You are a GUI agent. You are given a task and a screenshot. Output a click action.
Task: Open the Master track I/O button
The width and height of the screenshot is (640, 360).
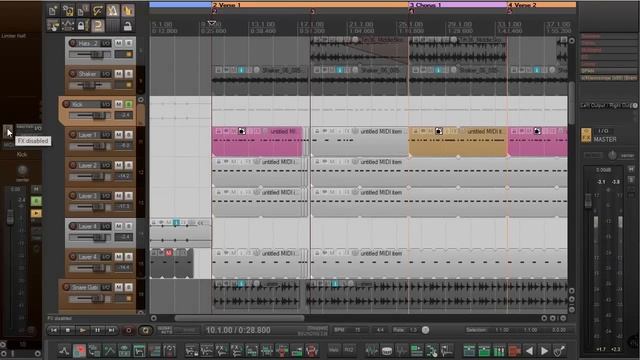click(x=603, y=131)
